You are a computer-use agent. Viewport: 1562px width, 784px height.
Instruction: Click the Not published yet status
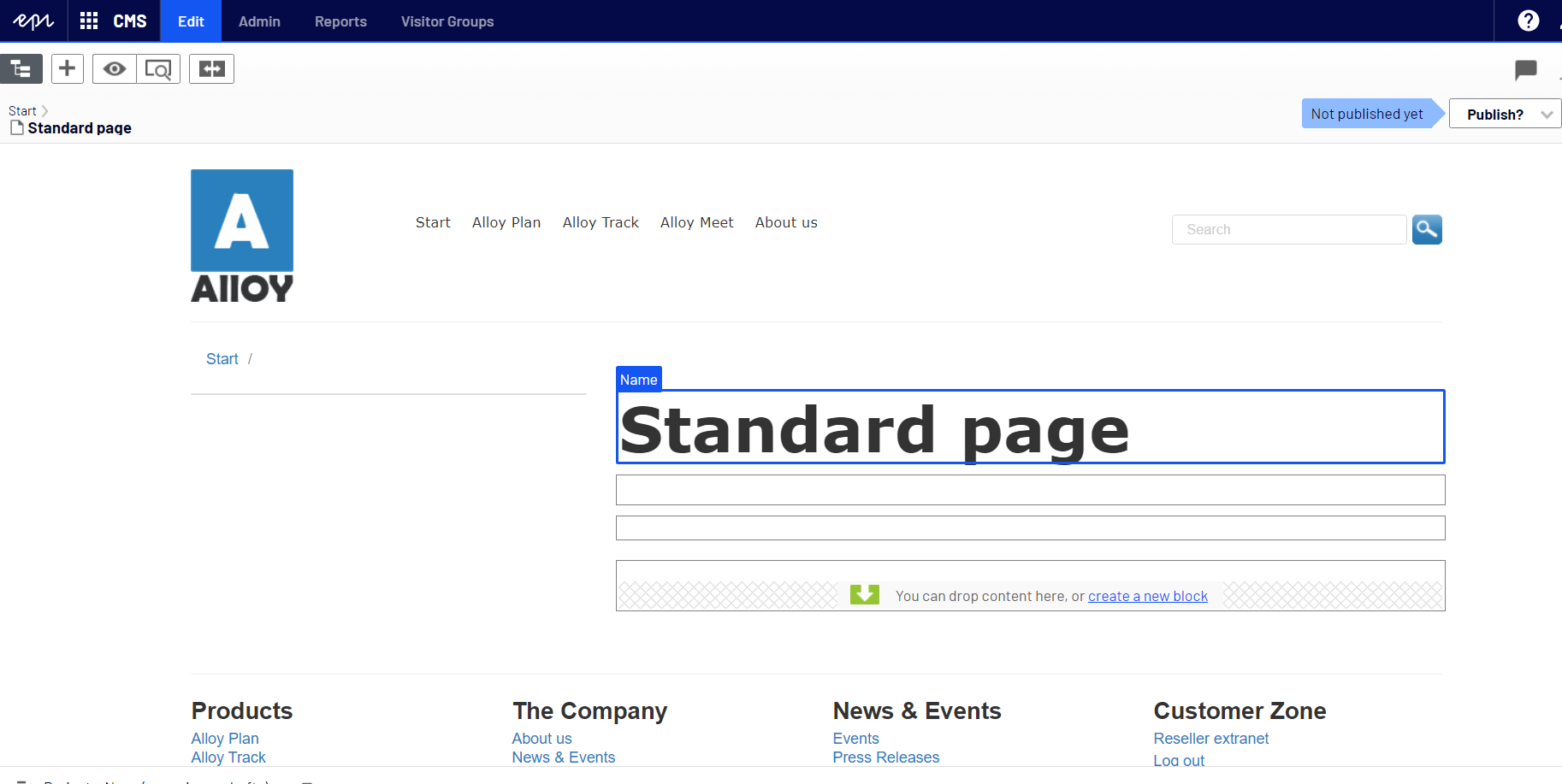click(1366, 113)
